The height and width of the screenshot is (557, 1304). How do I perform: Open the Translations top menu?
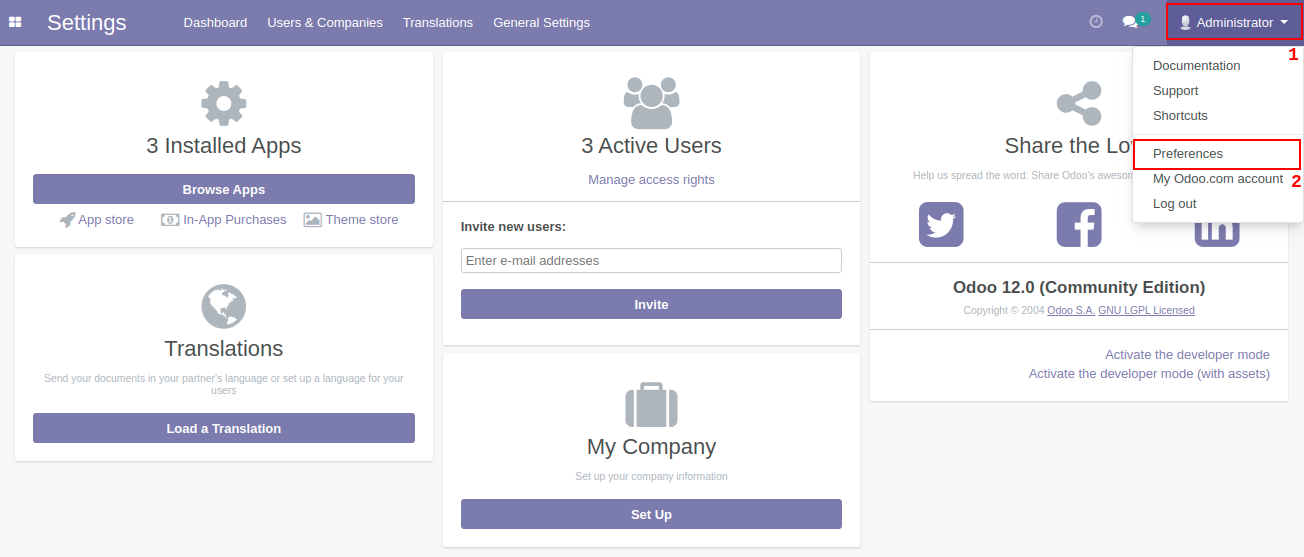pyautogui.click(x=438, y=22)
